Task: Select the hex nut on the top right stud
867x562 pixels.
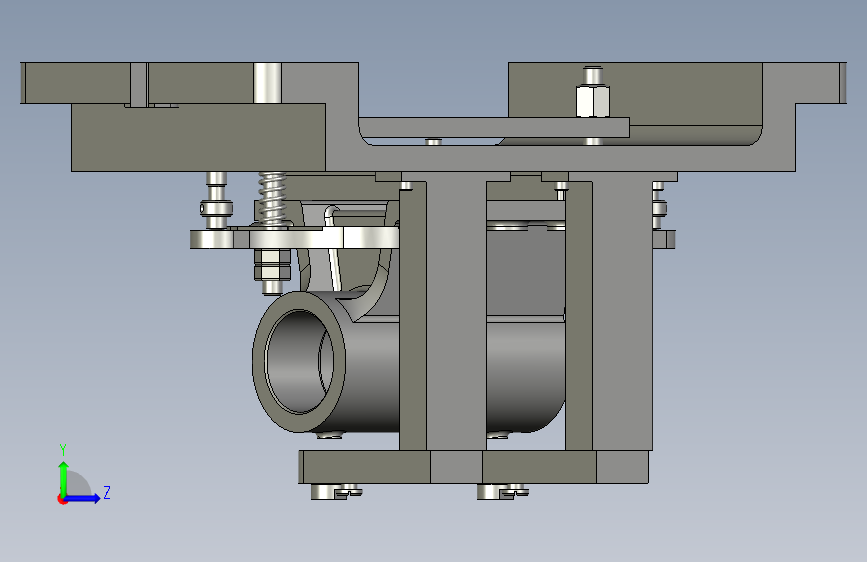Action: 593,101
